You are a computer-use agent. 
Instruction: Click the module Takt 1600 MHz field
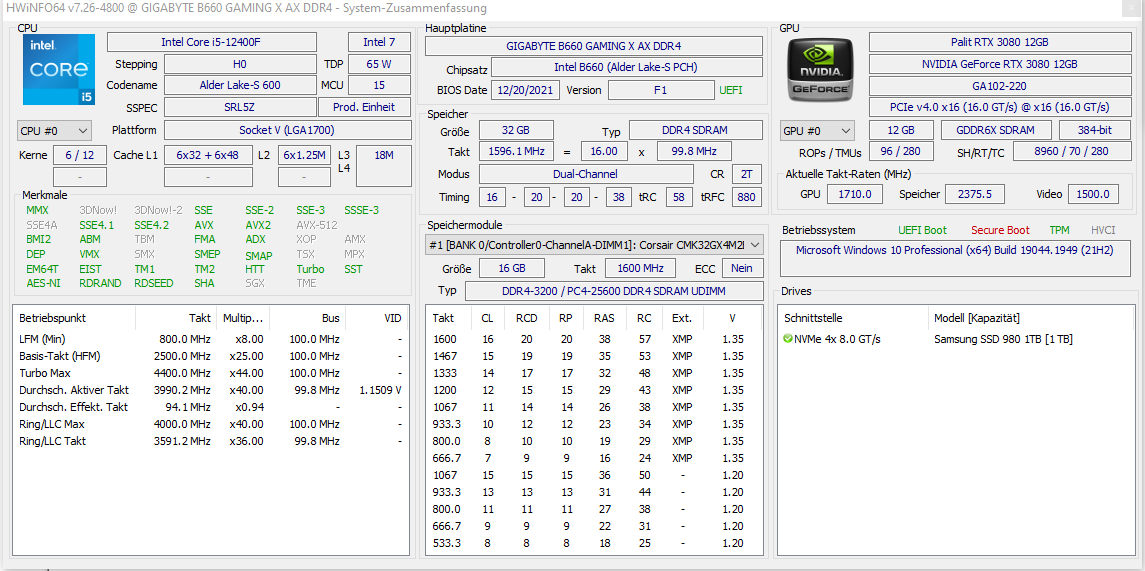(x=640, y=268)
